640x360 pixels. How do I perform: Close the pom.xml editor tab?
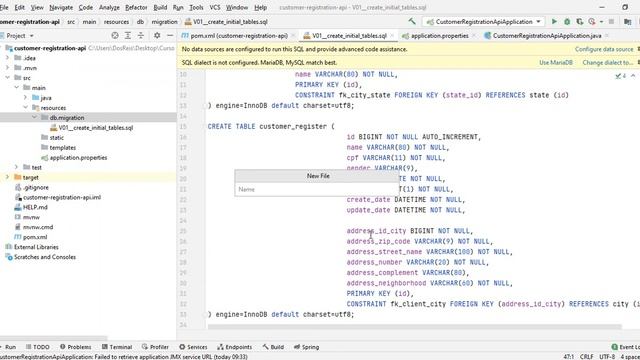(x=293, y=36)
